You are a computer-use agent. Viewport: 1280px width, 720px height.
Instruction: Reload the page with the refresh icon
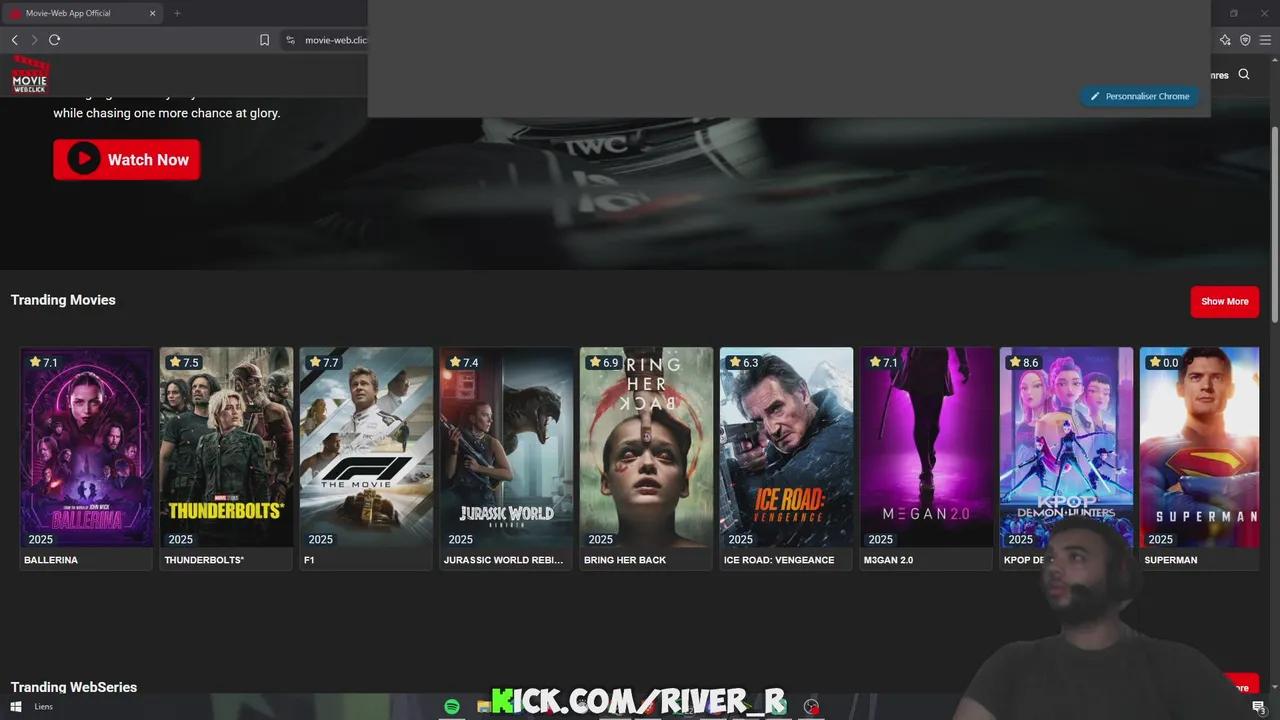[x=55, y=40]
